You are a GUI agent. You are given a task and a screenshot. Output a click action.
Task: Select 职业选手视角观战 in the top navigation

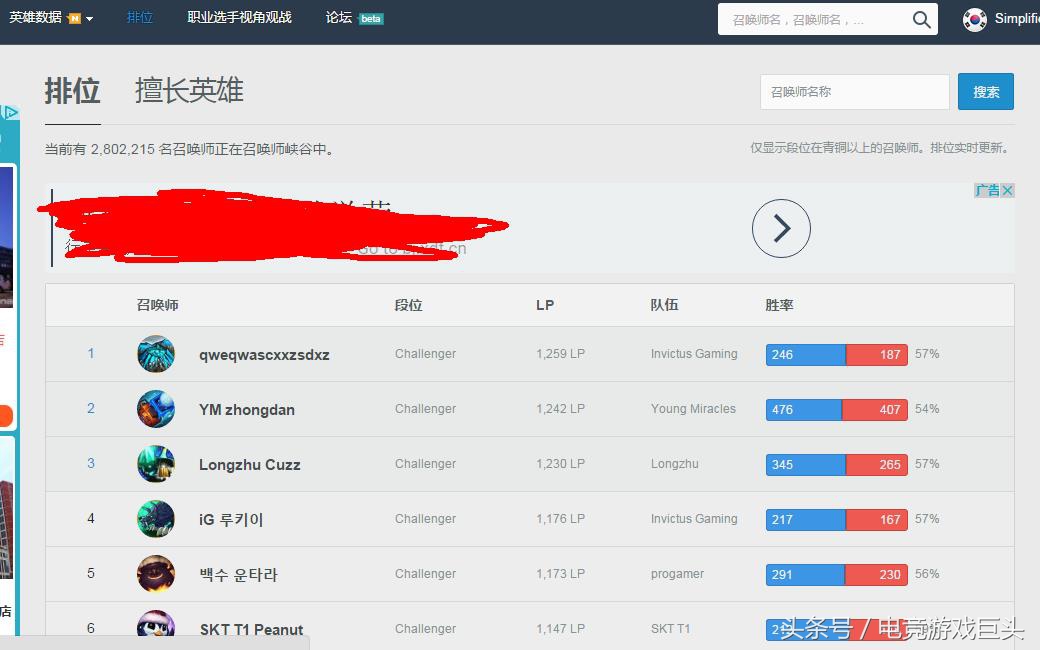point(239,17)
